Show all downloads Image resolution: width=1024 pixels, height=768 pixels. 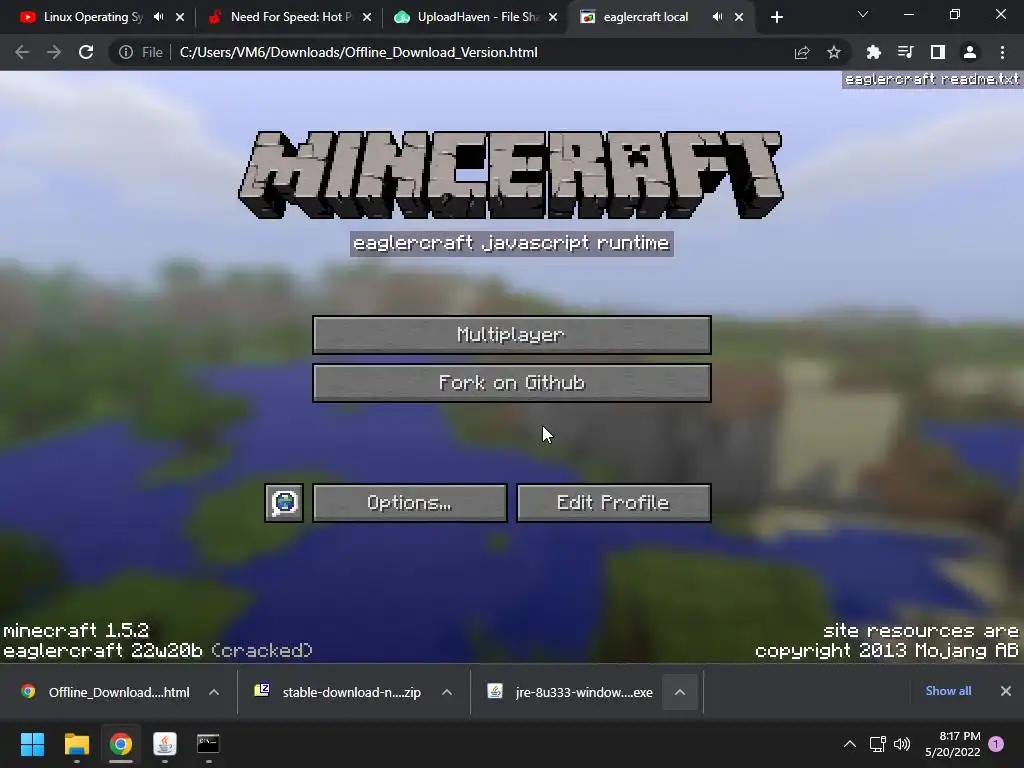(x=948, y=691)
